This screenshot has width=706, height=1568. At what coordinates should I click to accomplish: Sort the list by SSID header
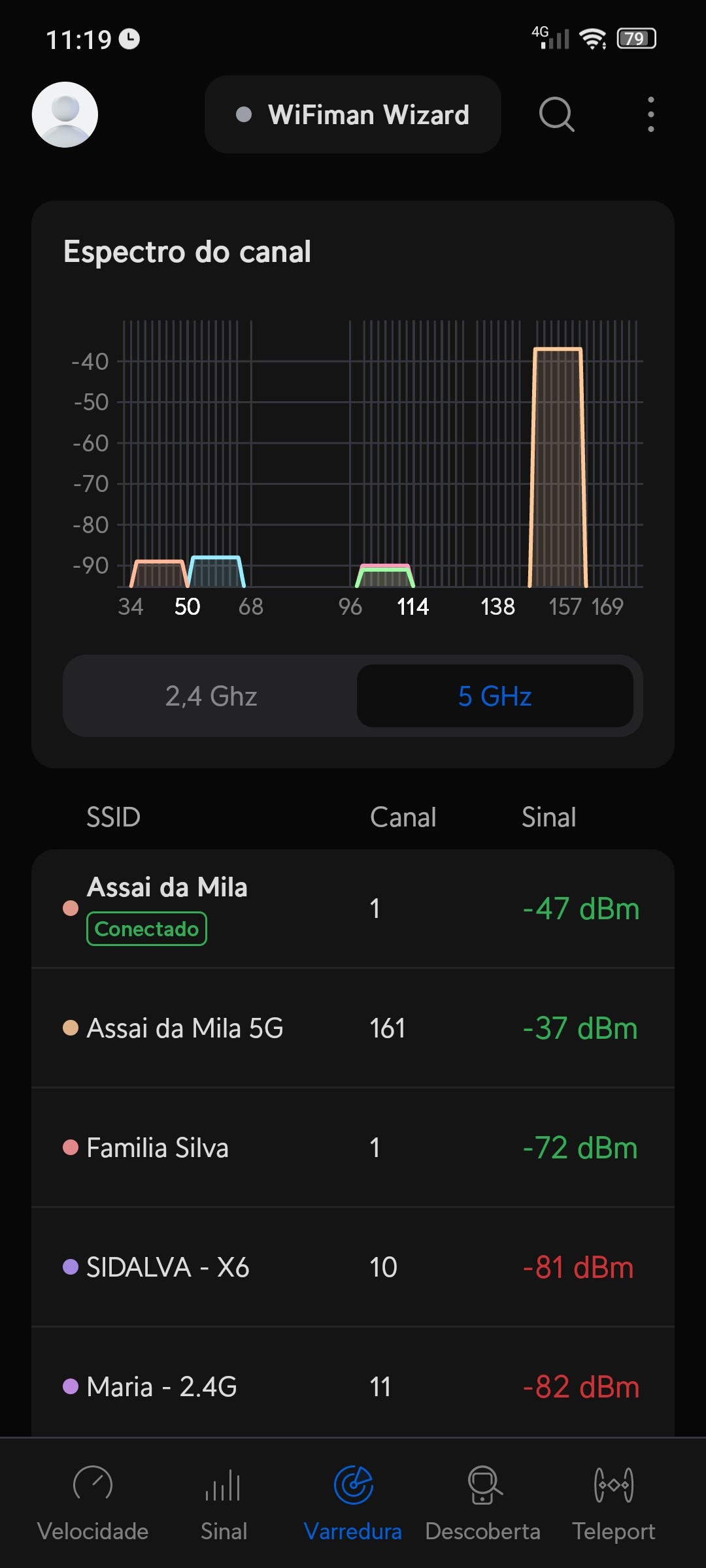113,817
